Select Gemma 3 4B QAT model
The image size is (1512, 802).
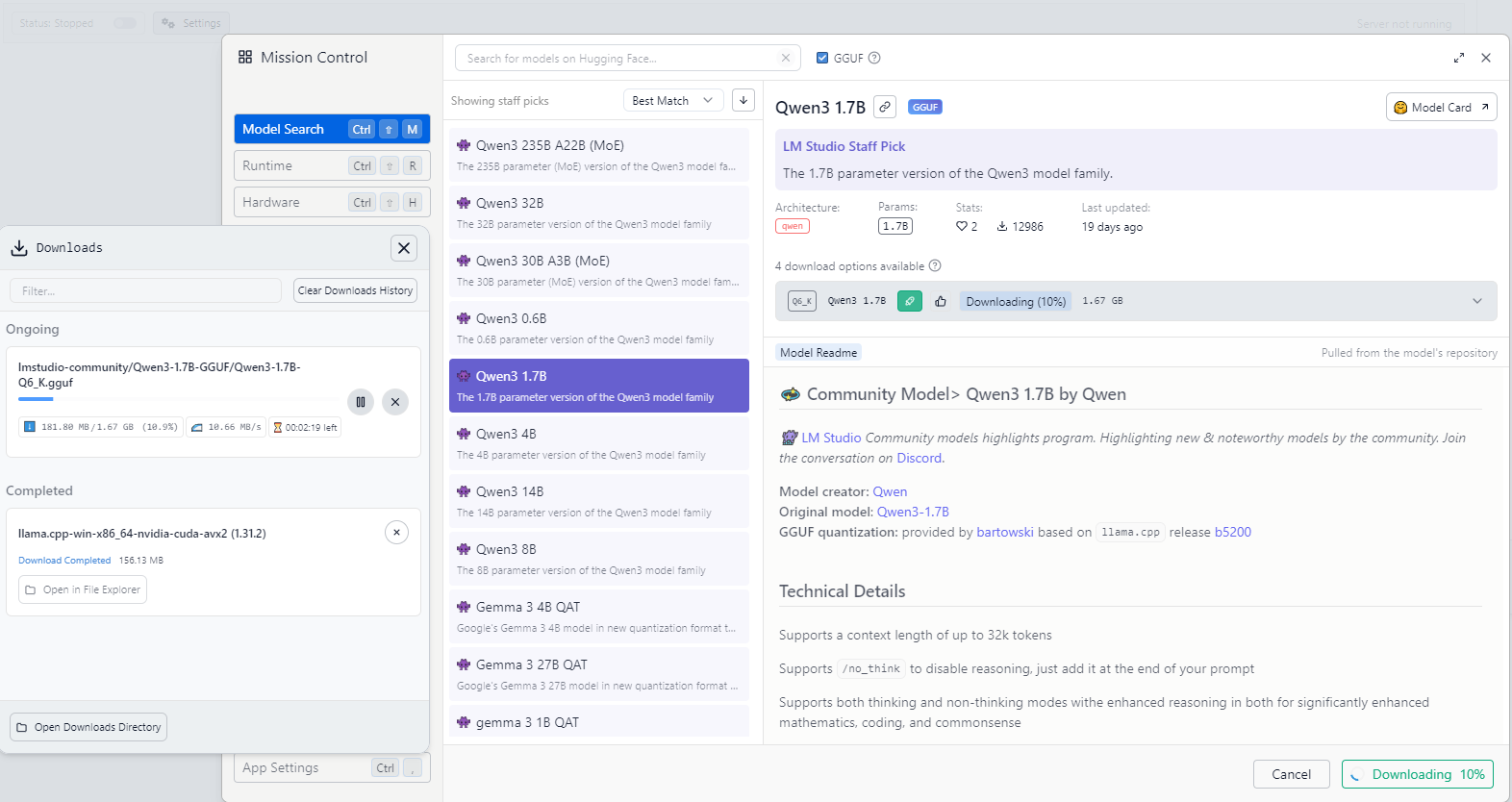(599, 616)
